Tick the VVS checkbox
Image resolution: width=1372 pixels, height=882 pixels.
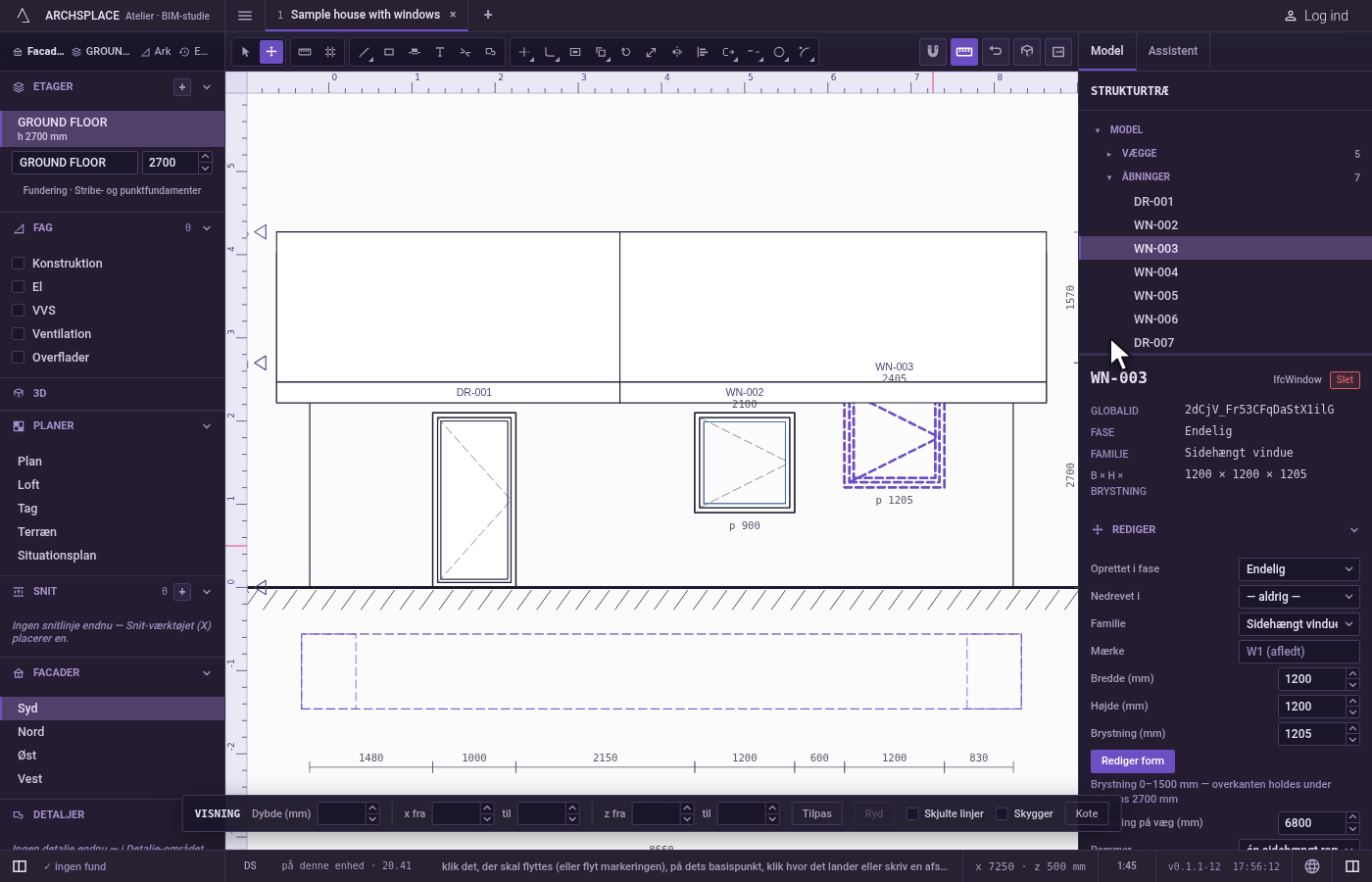pyautogui.click(x=18, y=311)
